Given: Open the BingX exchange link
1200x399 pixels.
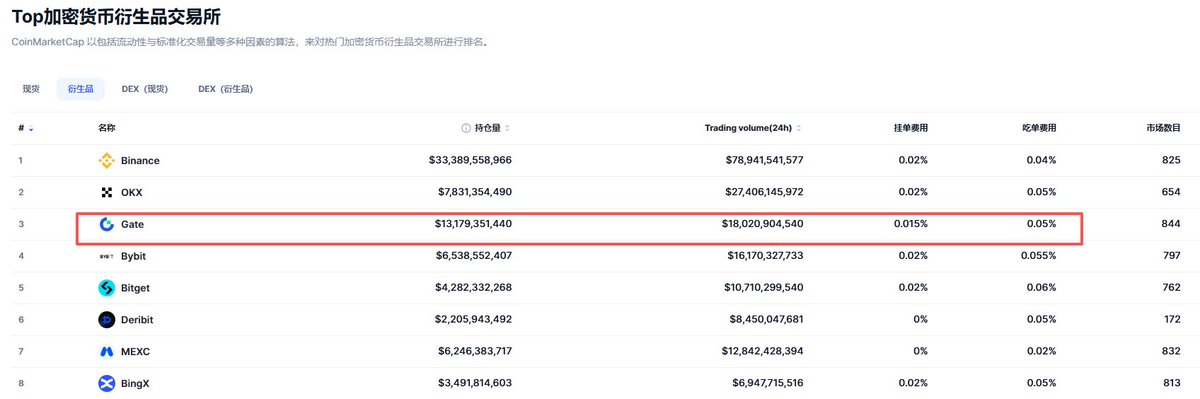Looking at the screenshot, I should [x=136, y=383].
